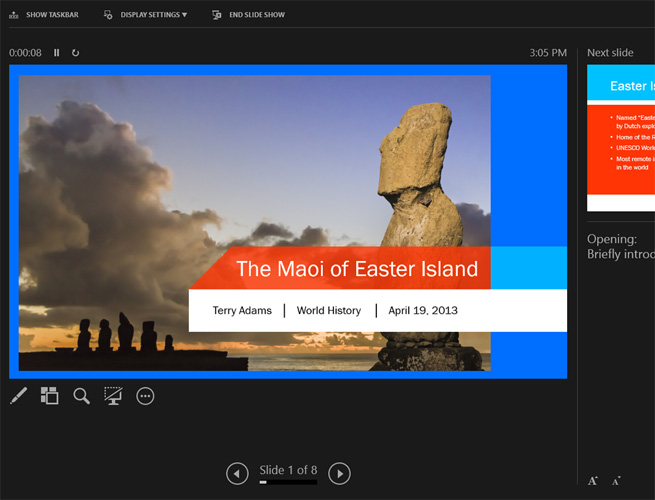This screenshot has height=500, width=655.
Task: Pause the presentation timer
Action: coord(57,53)
